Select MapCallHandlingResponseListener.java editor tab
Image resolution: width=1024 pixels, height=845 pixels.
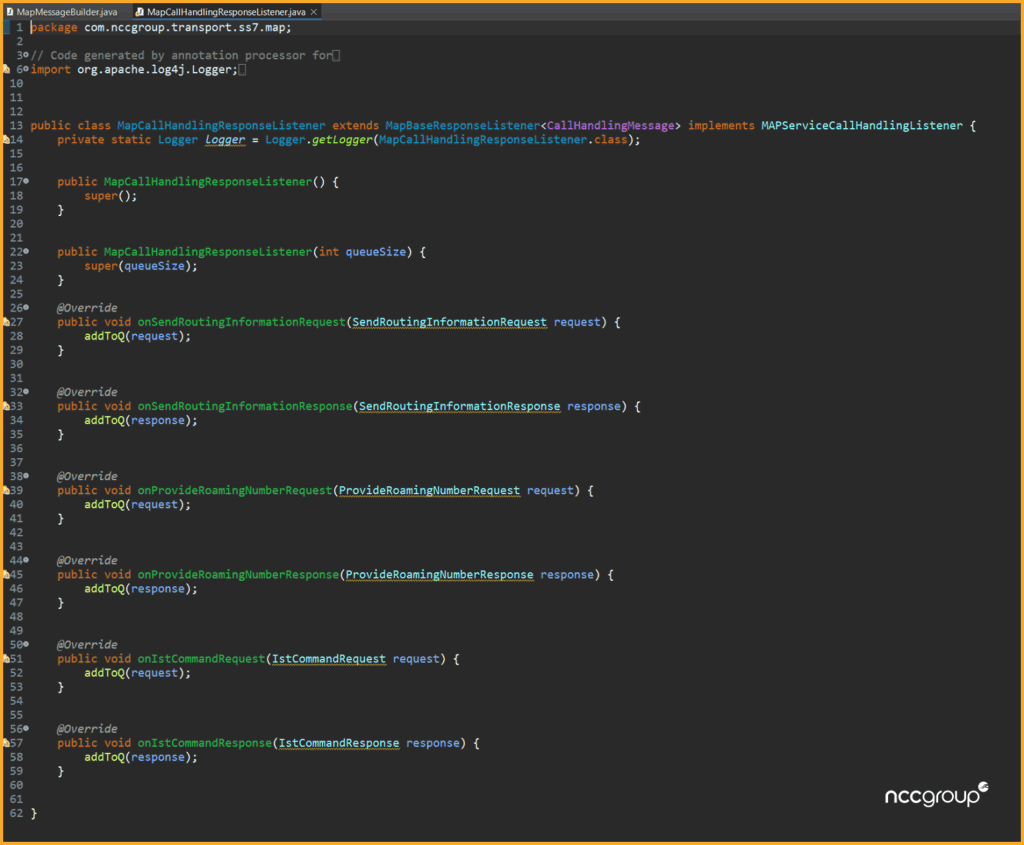click(x=225, y=11)
